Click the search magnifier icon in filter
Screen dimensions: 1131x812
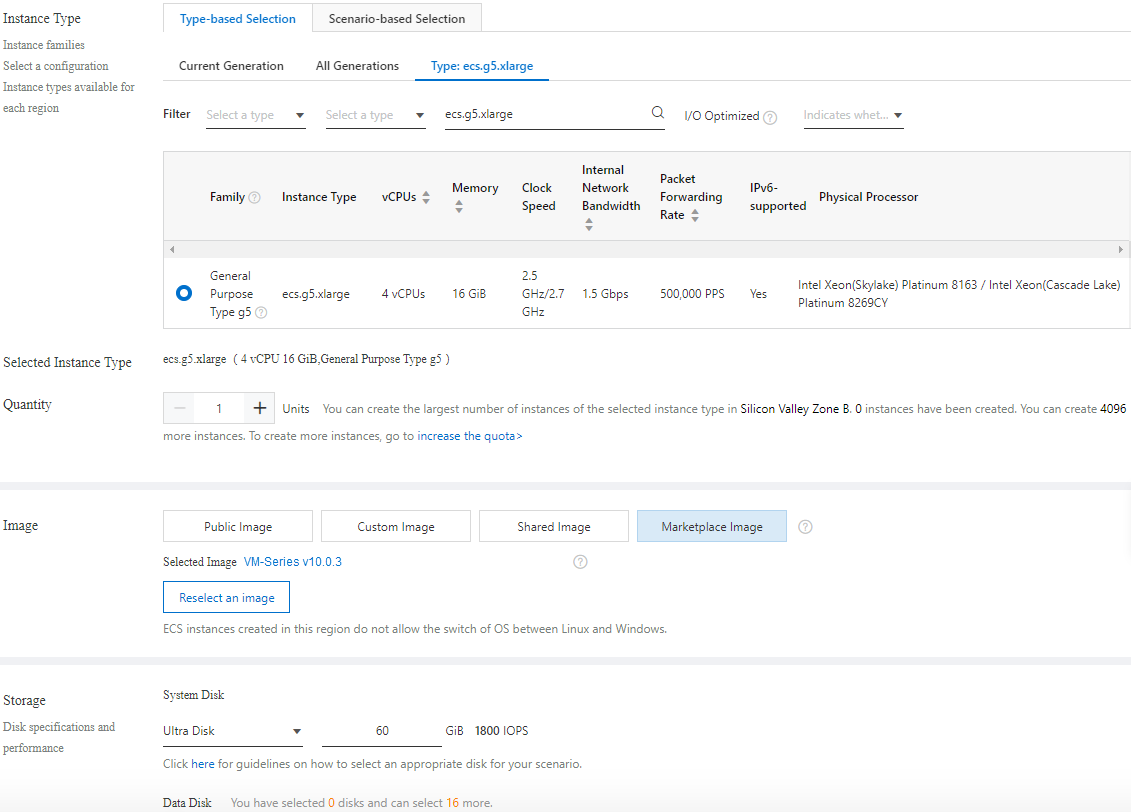click(x=657, y=113)
